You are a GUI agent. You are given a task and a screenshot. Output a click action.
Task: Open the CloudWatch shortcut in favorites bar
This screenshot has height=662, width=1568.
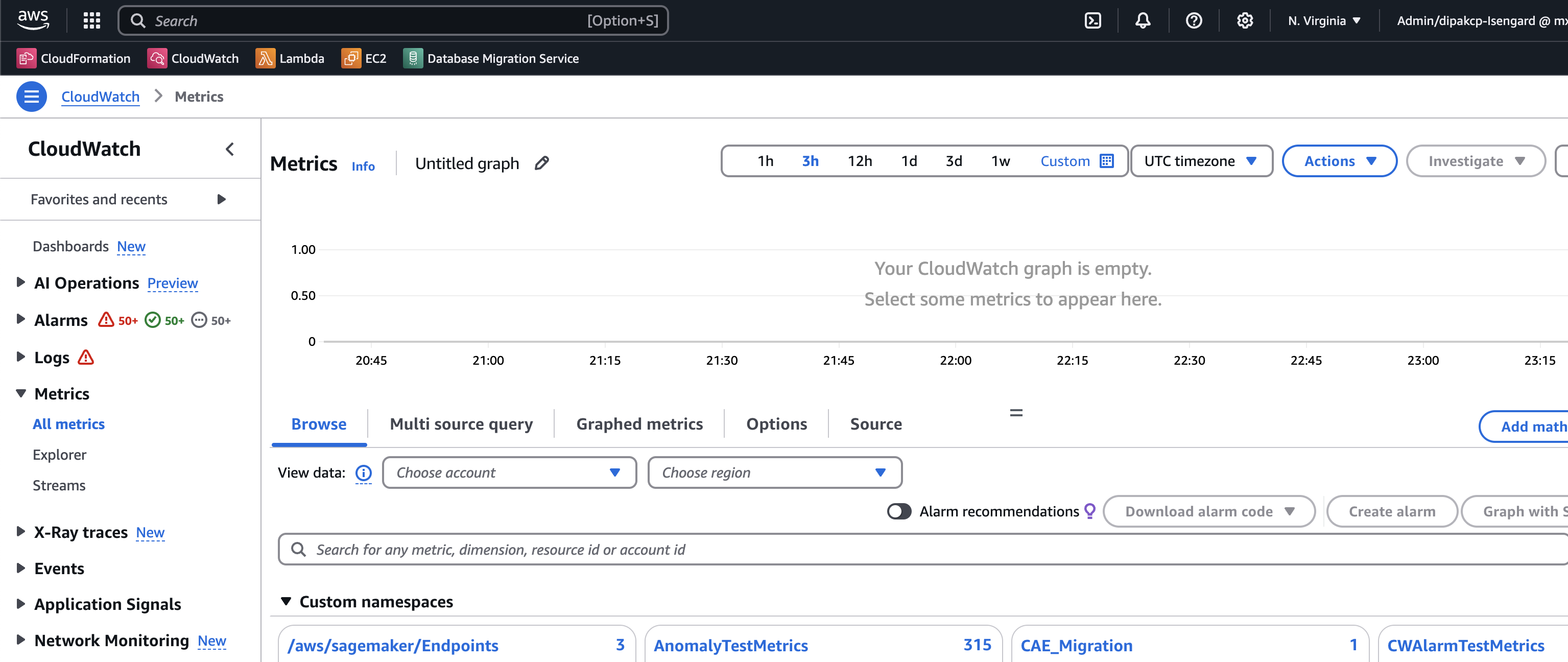(x=193, y=58)
